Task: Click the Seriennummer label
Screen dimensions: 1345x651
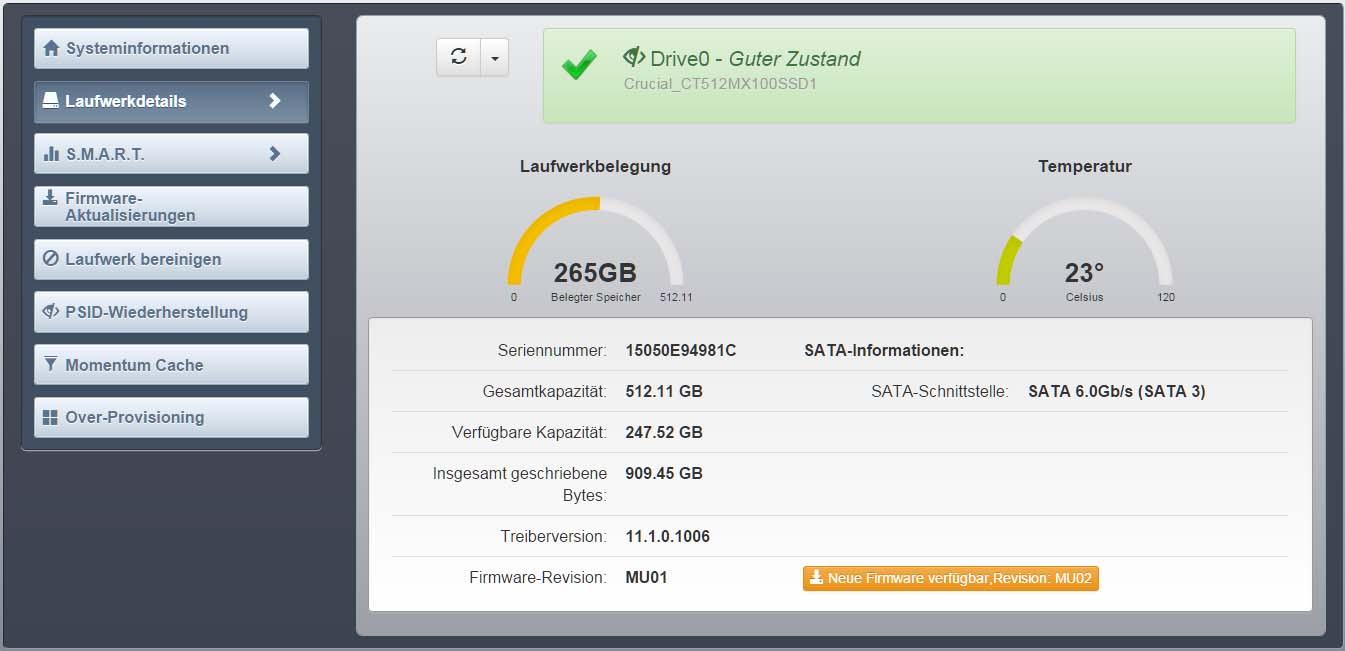Action: click(552, 350)
